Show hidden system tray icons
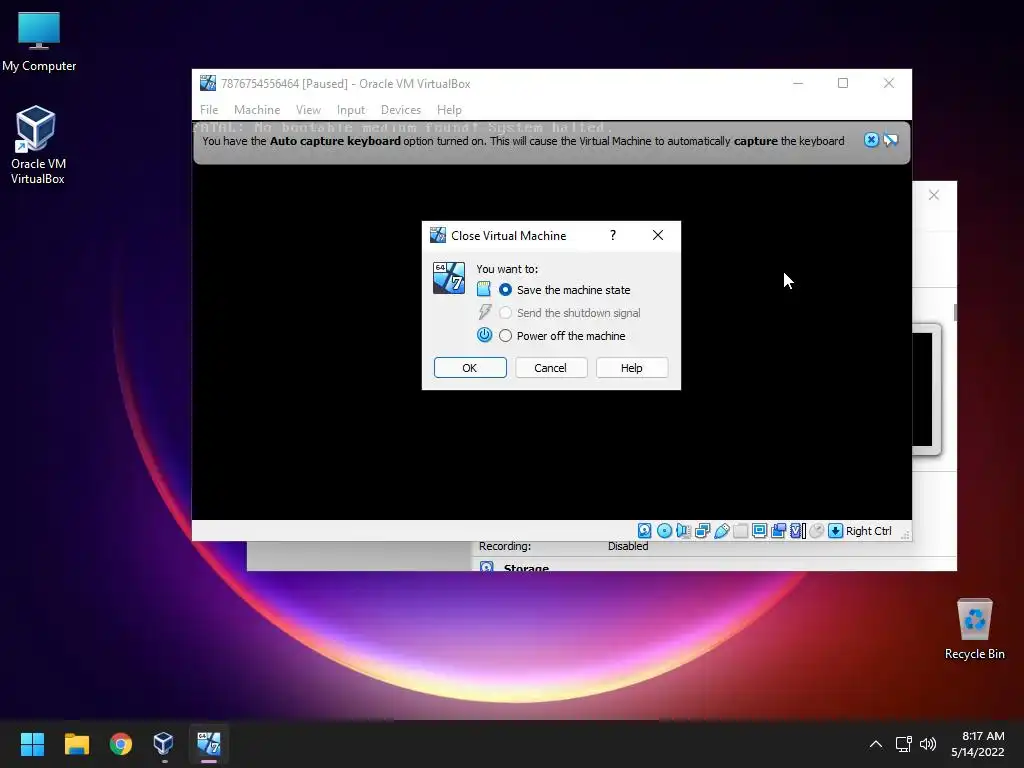Viewport: 1024px width, 768px height. pos(876,744)
